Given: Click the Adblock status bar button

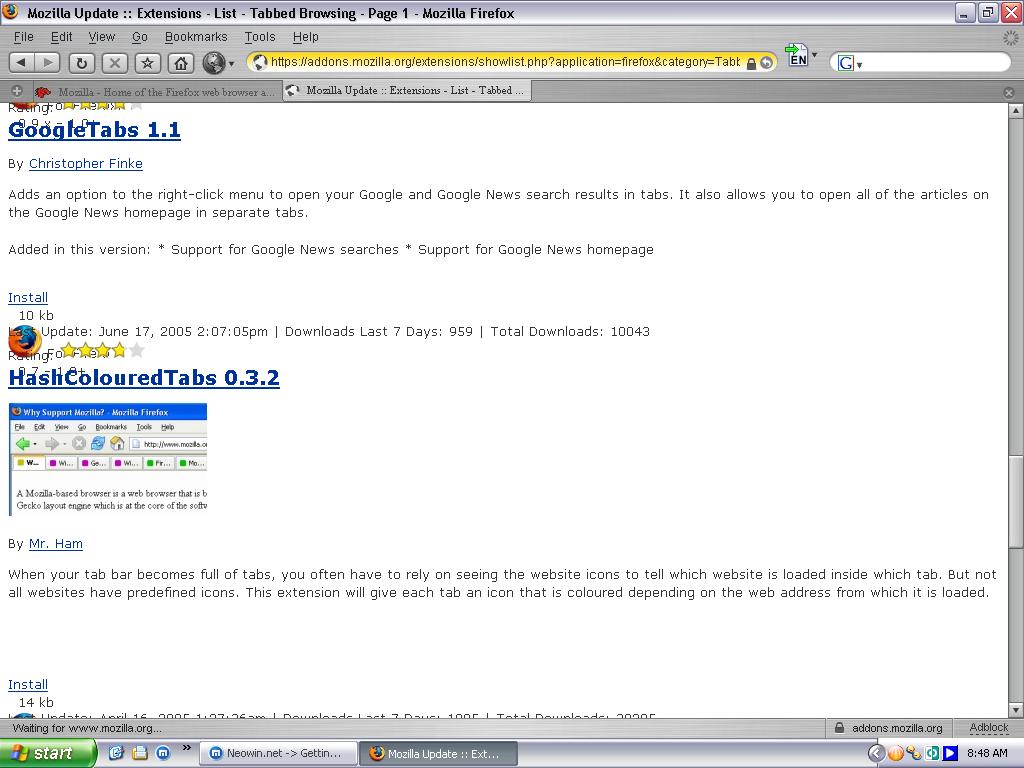Looking at the screenshot, I should [x=988, y=728].
